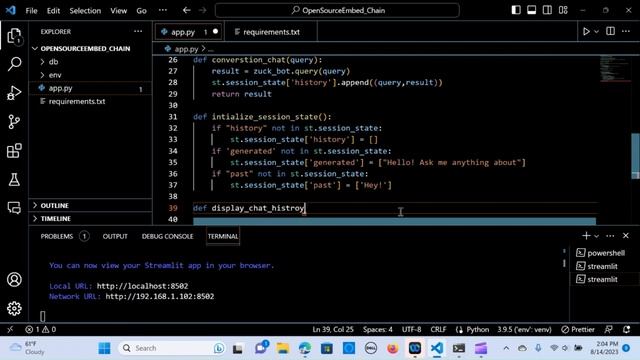640x360 pixels.
Task: Open the Selection menu
Action: tap(85, 11)
